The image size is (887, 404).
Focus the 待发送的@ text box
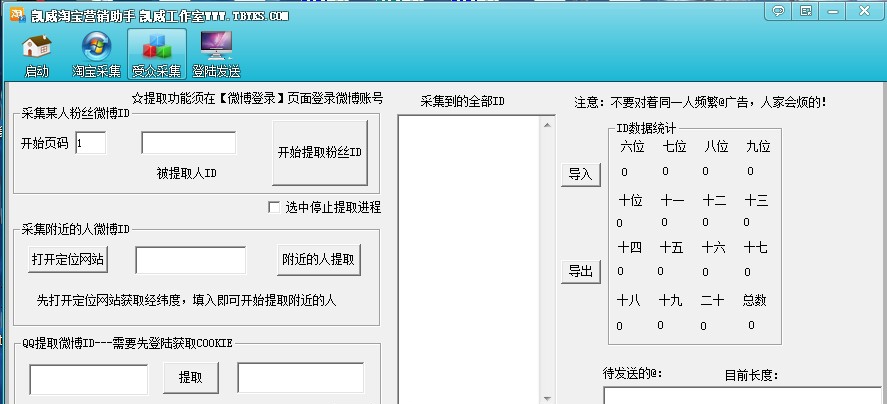pyautogui.click(x=743, y=396)
